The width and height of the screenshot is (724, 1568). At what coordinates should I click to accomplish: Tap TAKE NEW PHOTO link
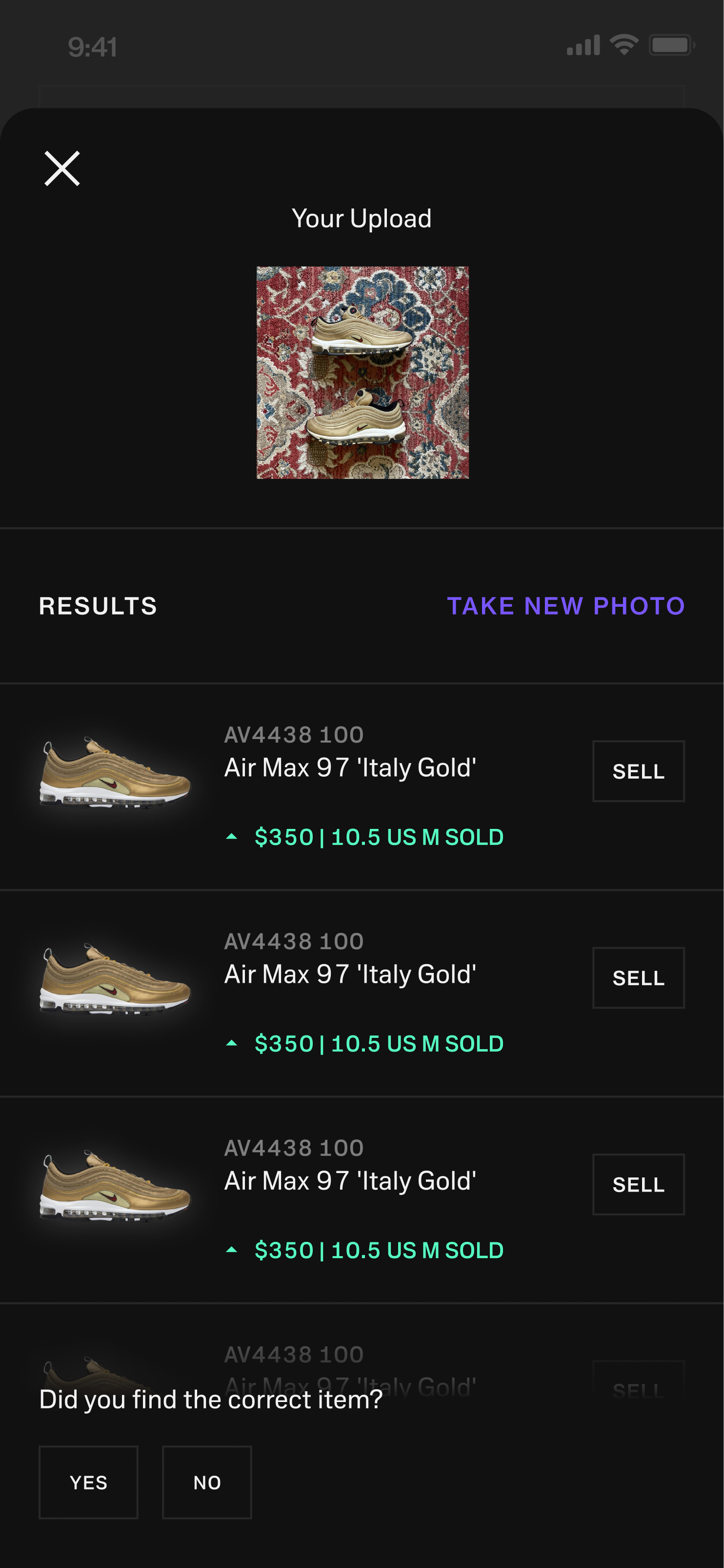click(566, 606)
